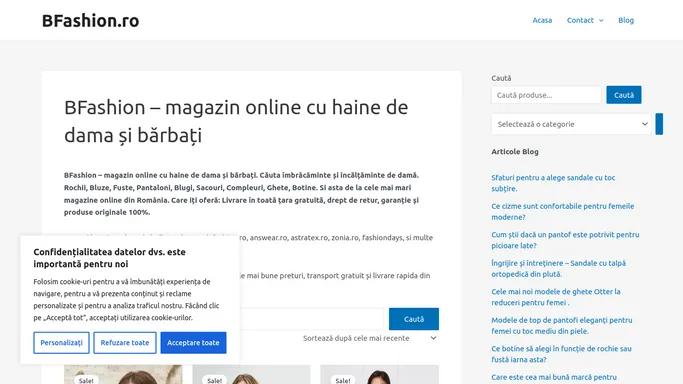Image resolution: width=683 pixels, height=384 pixels.
Task: Open the BFashion.ro site logo link
Action: pos(91,20)
